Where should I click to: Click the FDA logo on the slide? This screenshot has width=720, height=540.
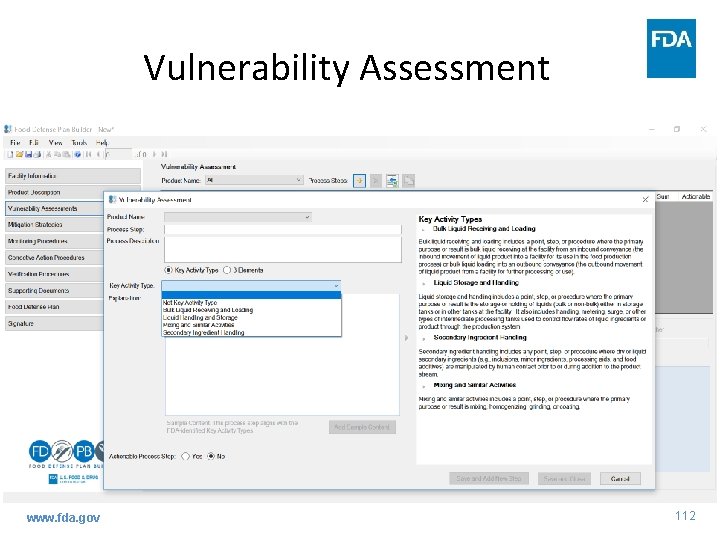tap(671, 48)
